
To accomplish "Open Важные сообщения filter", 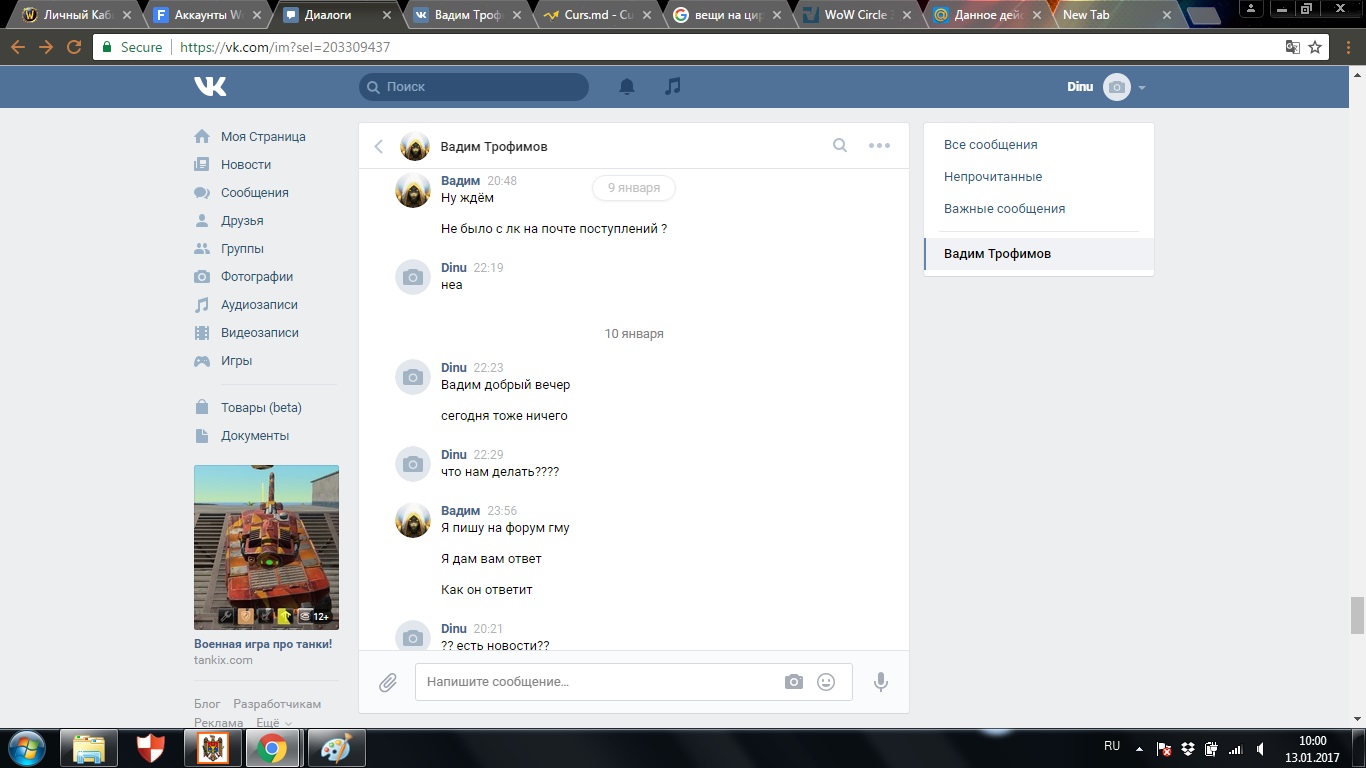I will tap(1004, 209).
